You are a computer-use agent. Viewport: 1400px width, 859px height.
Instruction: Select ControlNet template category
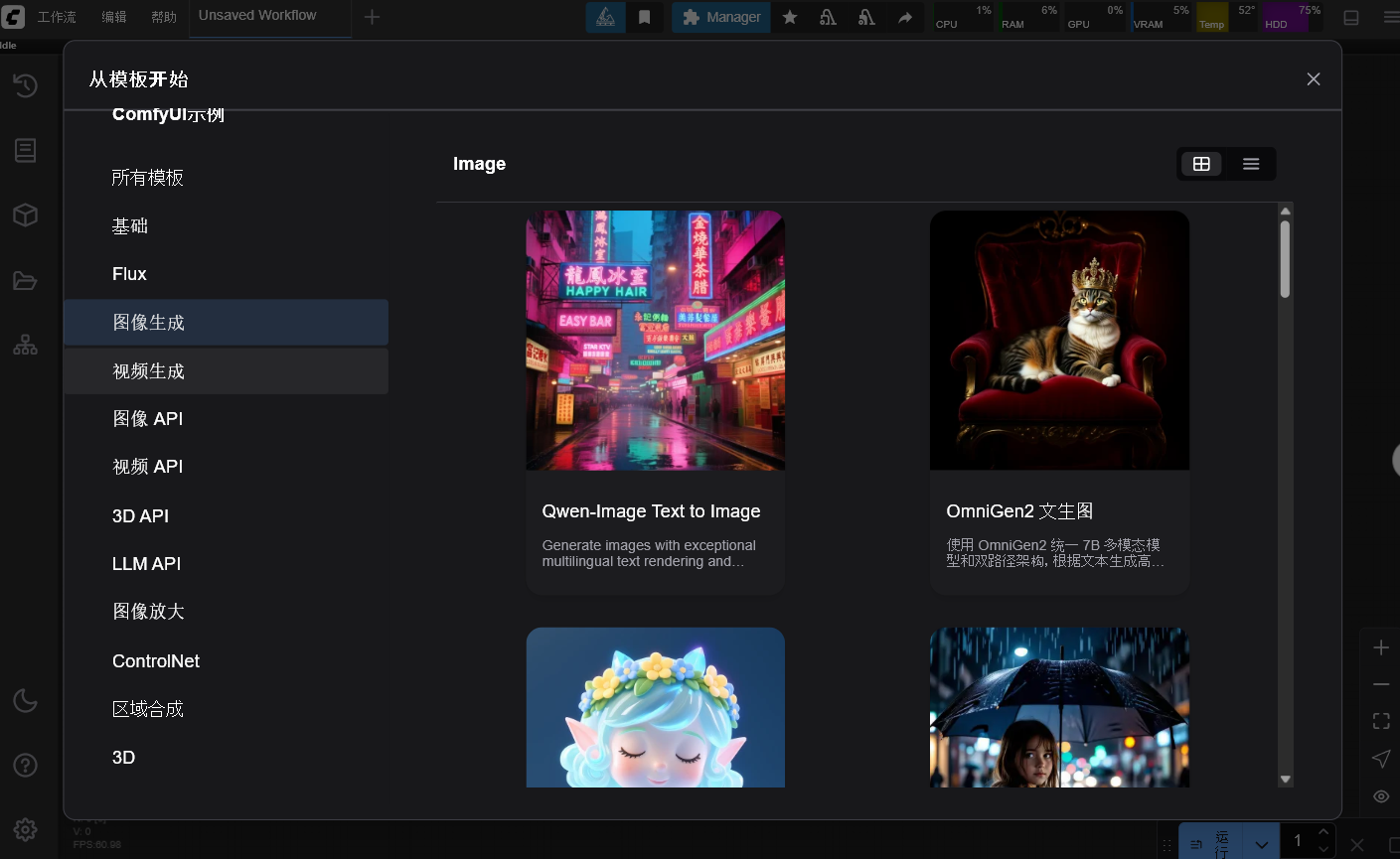(x=227, y=661)
